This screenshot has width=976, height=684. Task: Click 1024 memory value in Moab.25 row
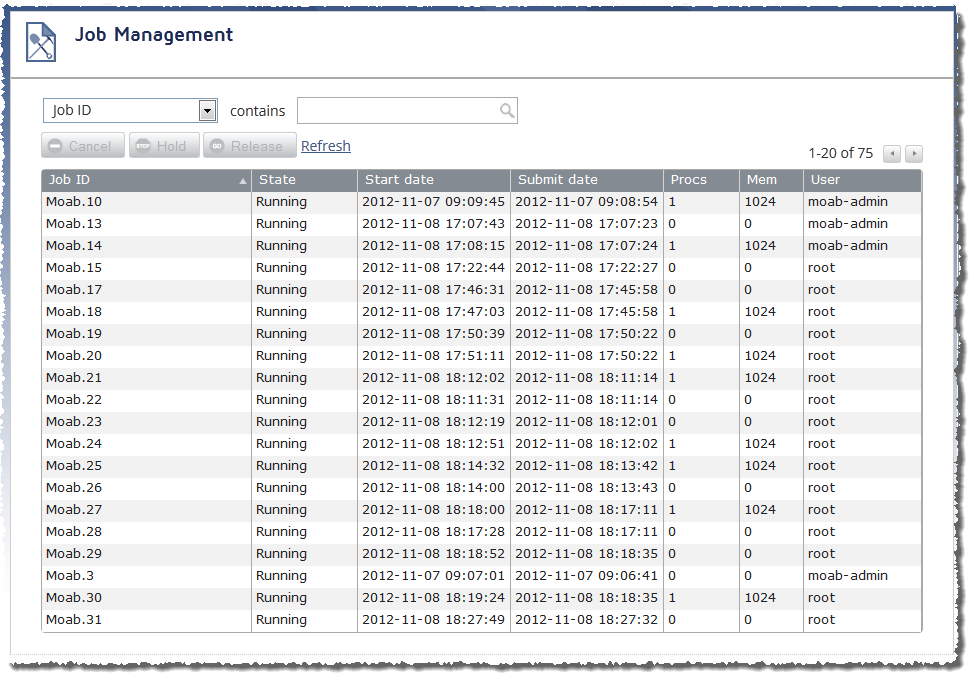[760, 466]
